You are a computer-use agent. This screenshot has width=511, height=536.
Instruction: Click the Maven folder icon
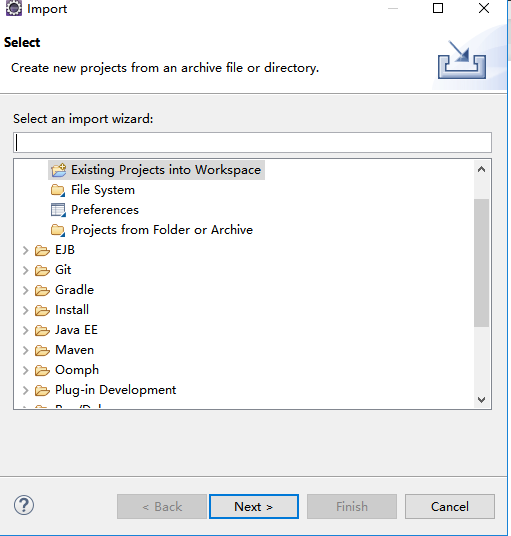pyautogui.click(x=42, y=350)
